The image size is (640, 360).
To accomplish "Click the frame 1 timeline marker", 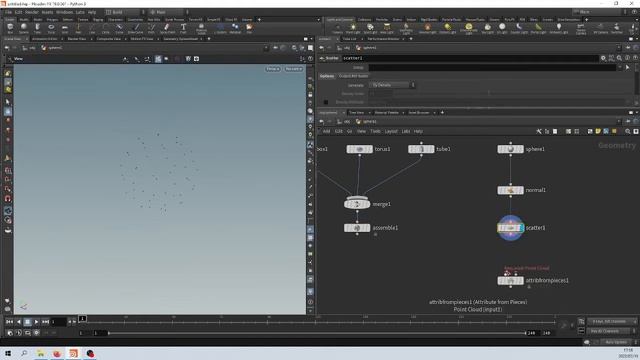I will pyautogui.click(x=82, y=318).
